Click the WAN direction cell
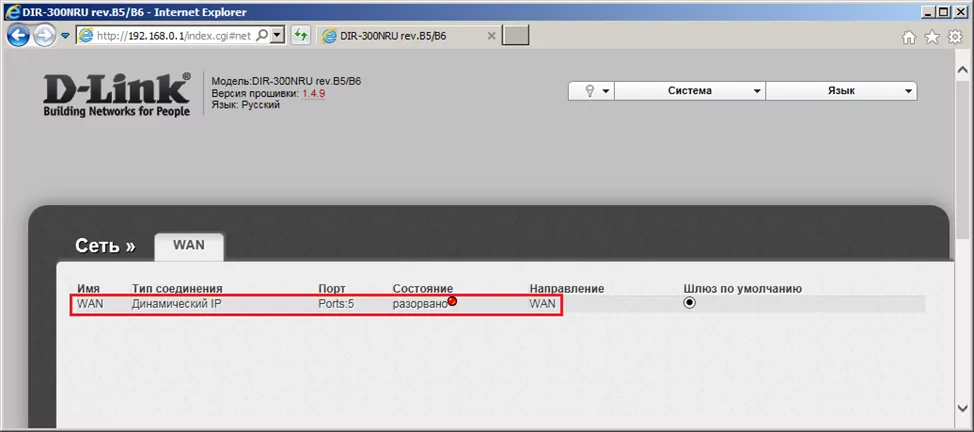This screenshot has width=974, height=432. pos(543,304)
